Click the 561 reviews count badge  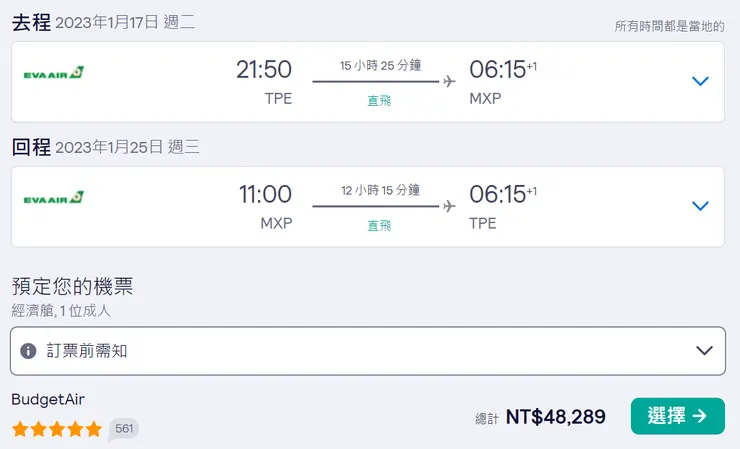pyautogui.click(x=124, y=429)
